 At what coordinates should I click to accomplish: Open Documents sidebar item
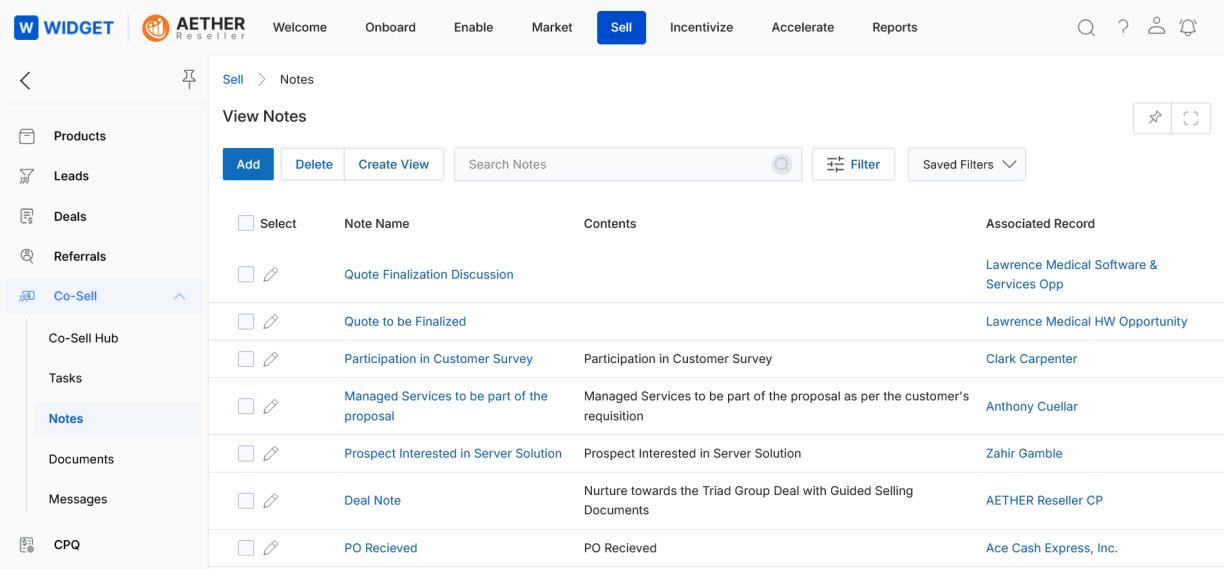point(81,459)
